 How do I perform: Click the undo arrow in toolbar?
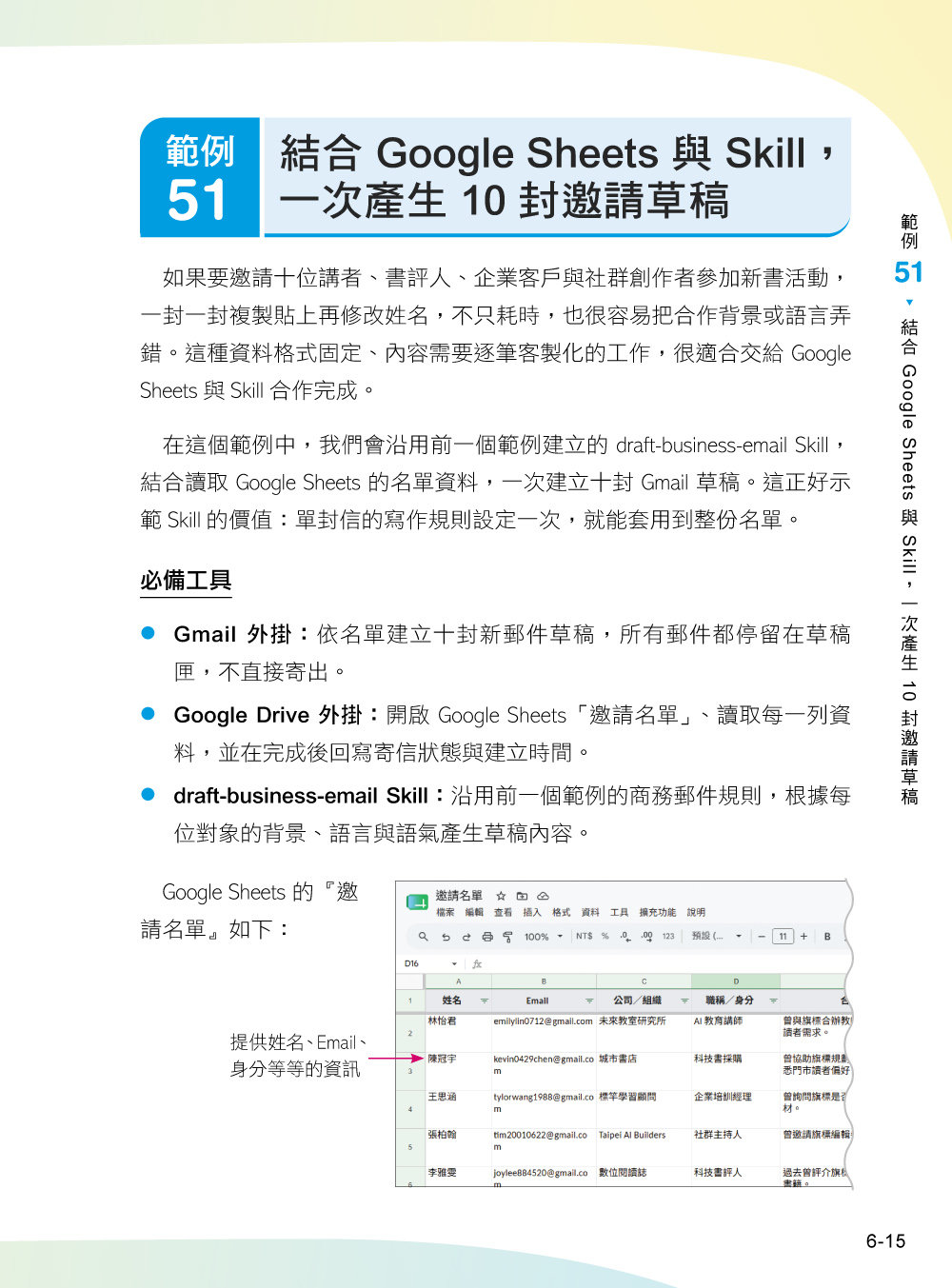(x=446, y=937)
